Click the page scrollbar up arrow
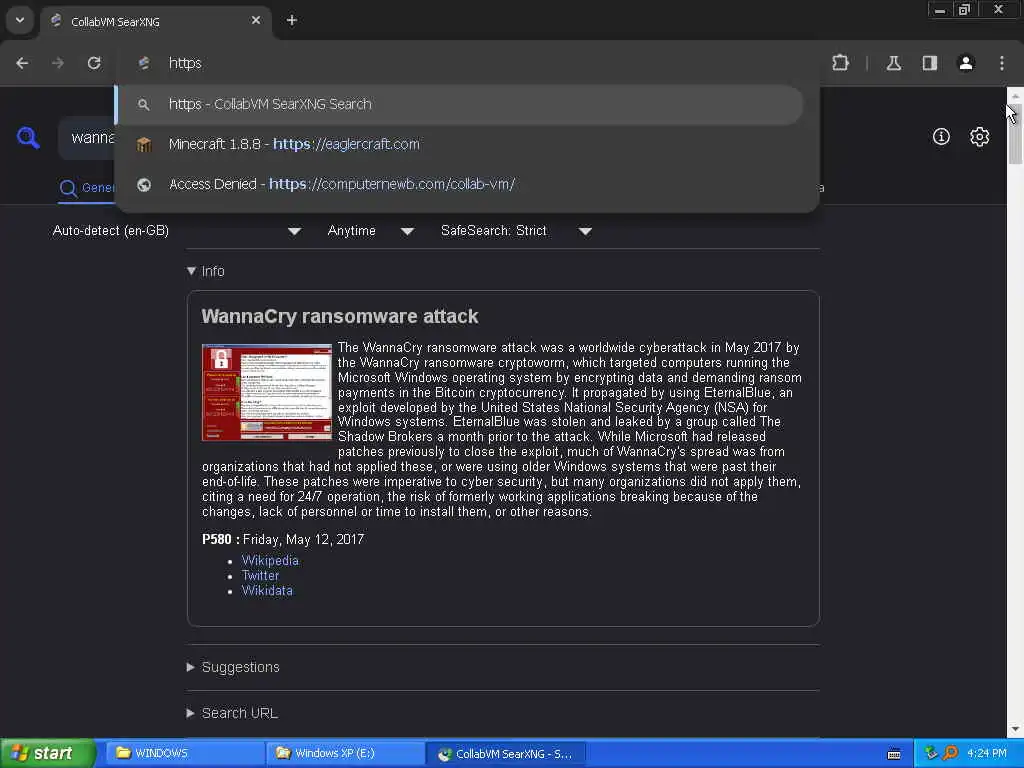The image size is (1024, 768). click(x=1015, y=95)
